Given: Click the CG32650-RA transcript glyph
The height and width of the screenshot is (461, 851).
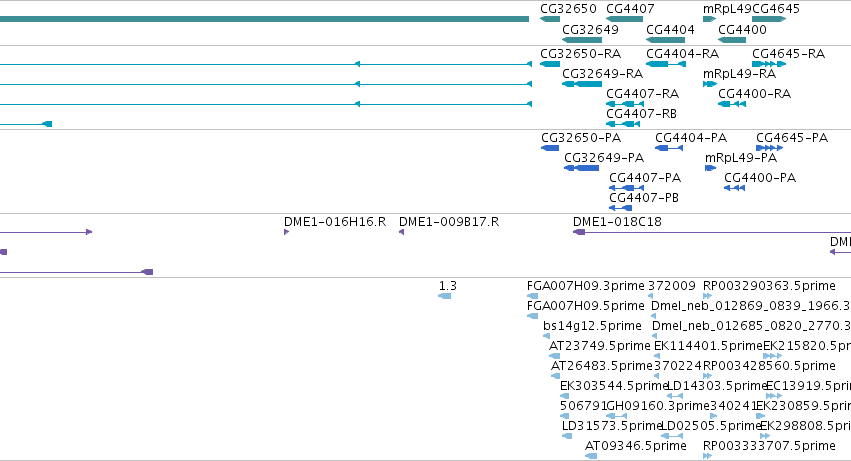Looking at the screenshot, I should 550,64.
